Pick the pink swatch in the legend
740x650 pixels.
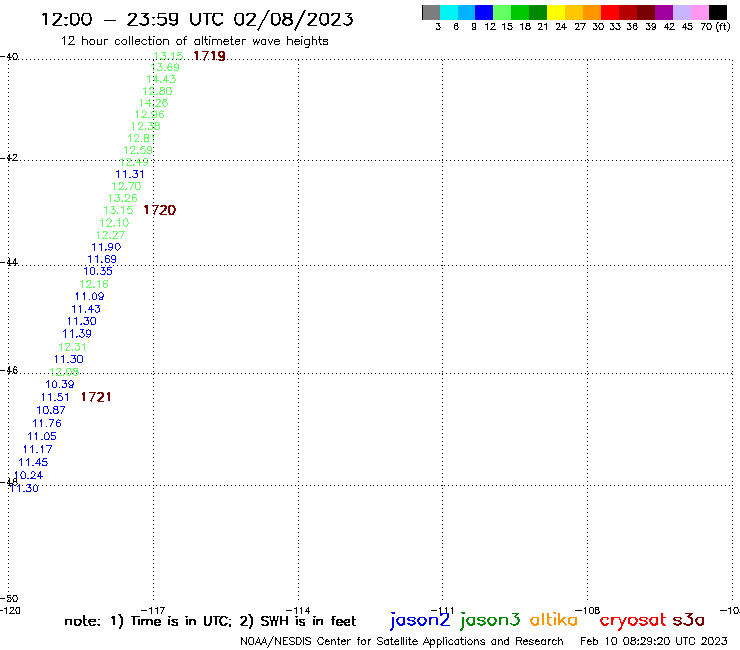699,12
